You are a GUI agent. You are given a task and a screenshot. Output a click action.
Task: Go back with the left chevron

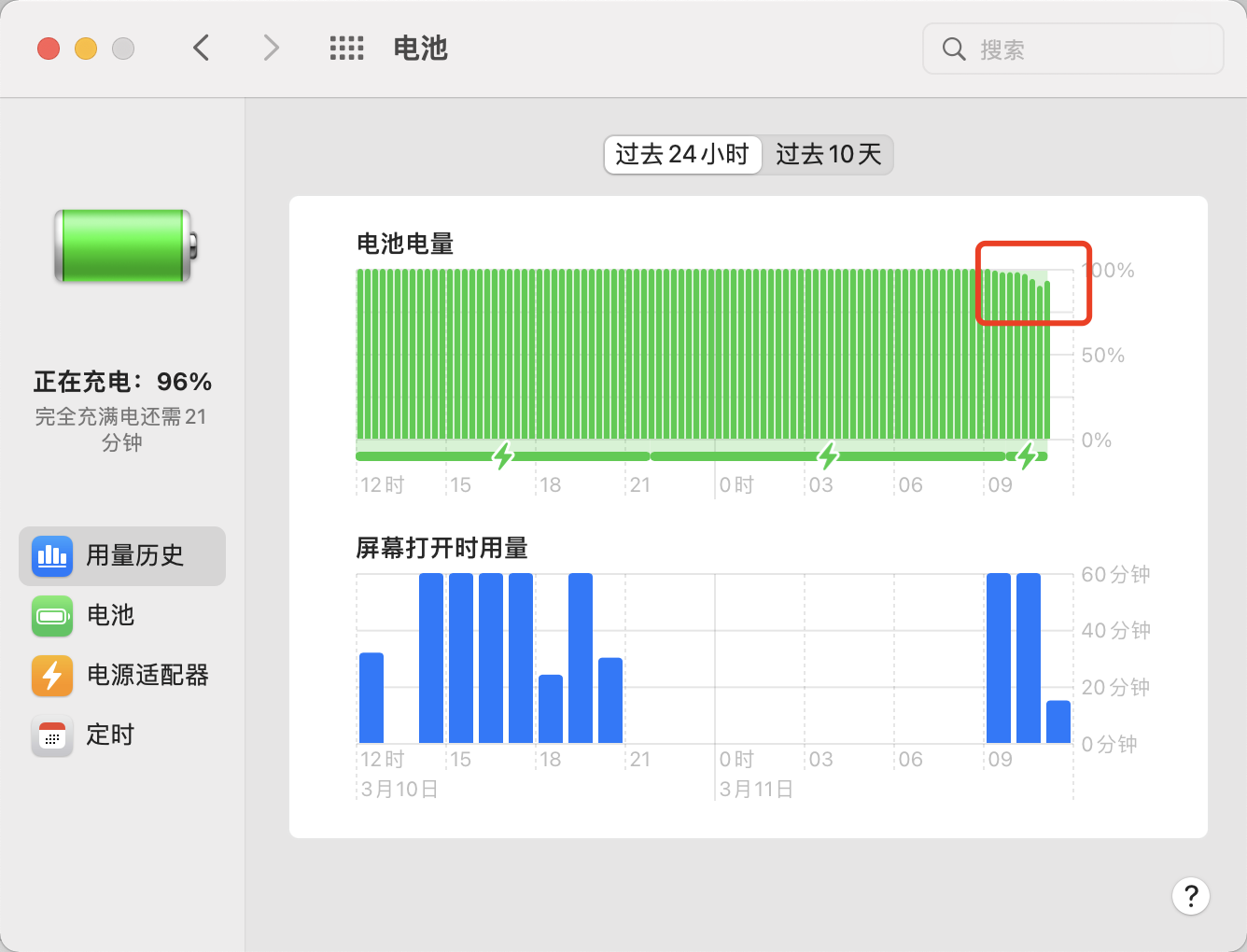click(x=201, y=49)
